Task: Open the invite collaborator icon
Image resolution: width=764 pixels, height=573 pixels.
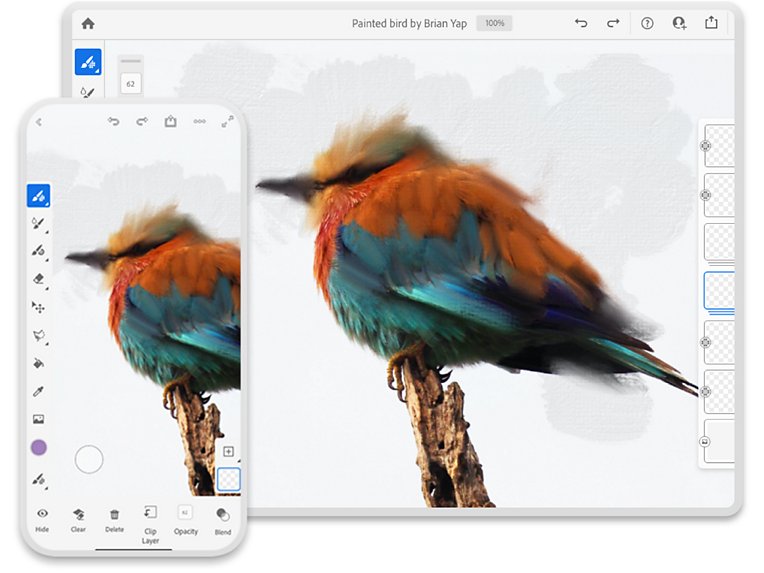Action: pyautogui.click(x=679, y=23)
